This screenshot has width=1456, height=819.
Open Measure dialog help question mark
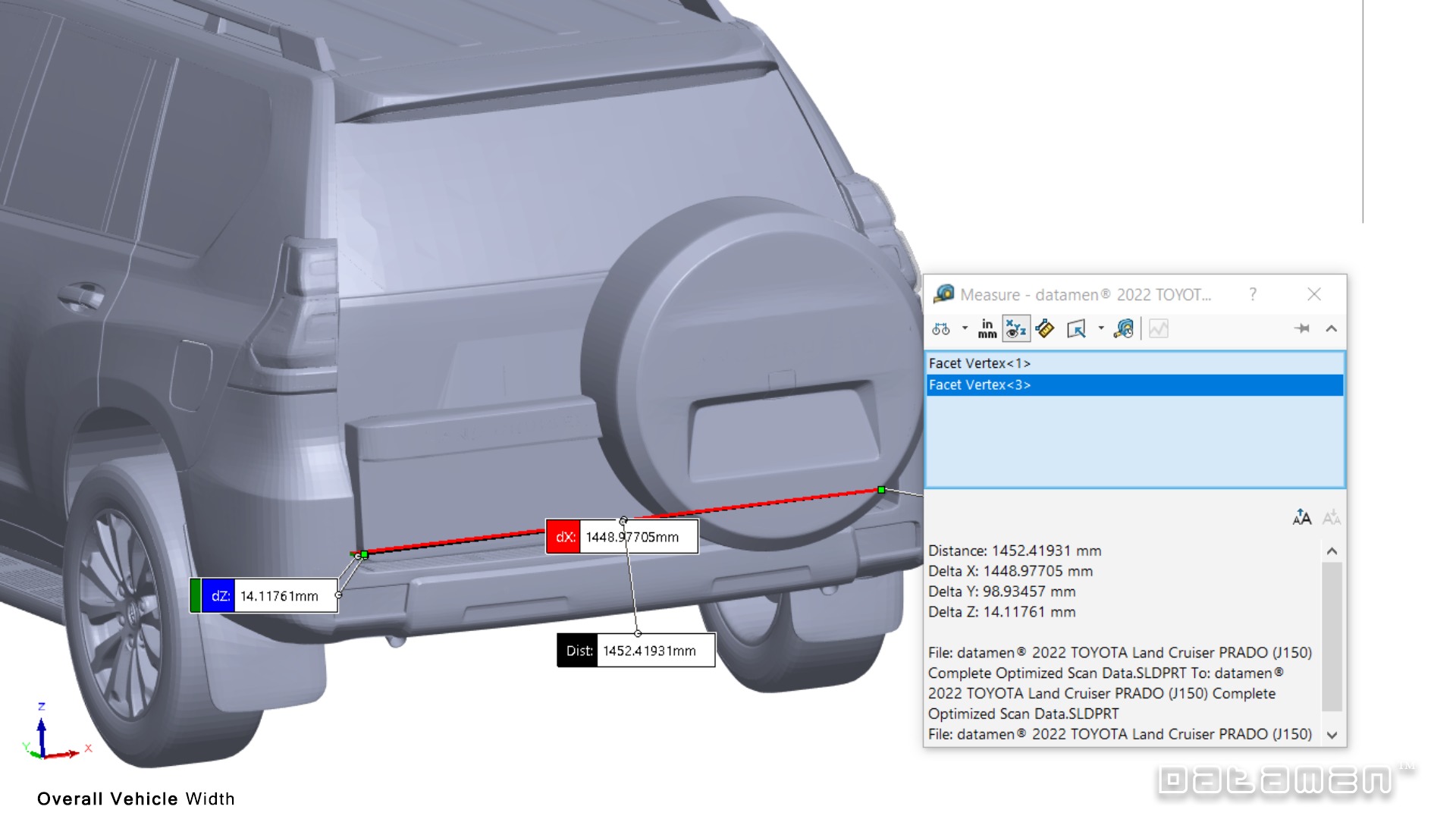pos(1253,294)
